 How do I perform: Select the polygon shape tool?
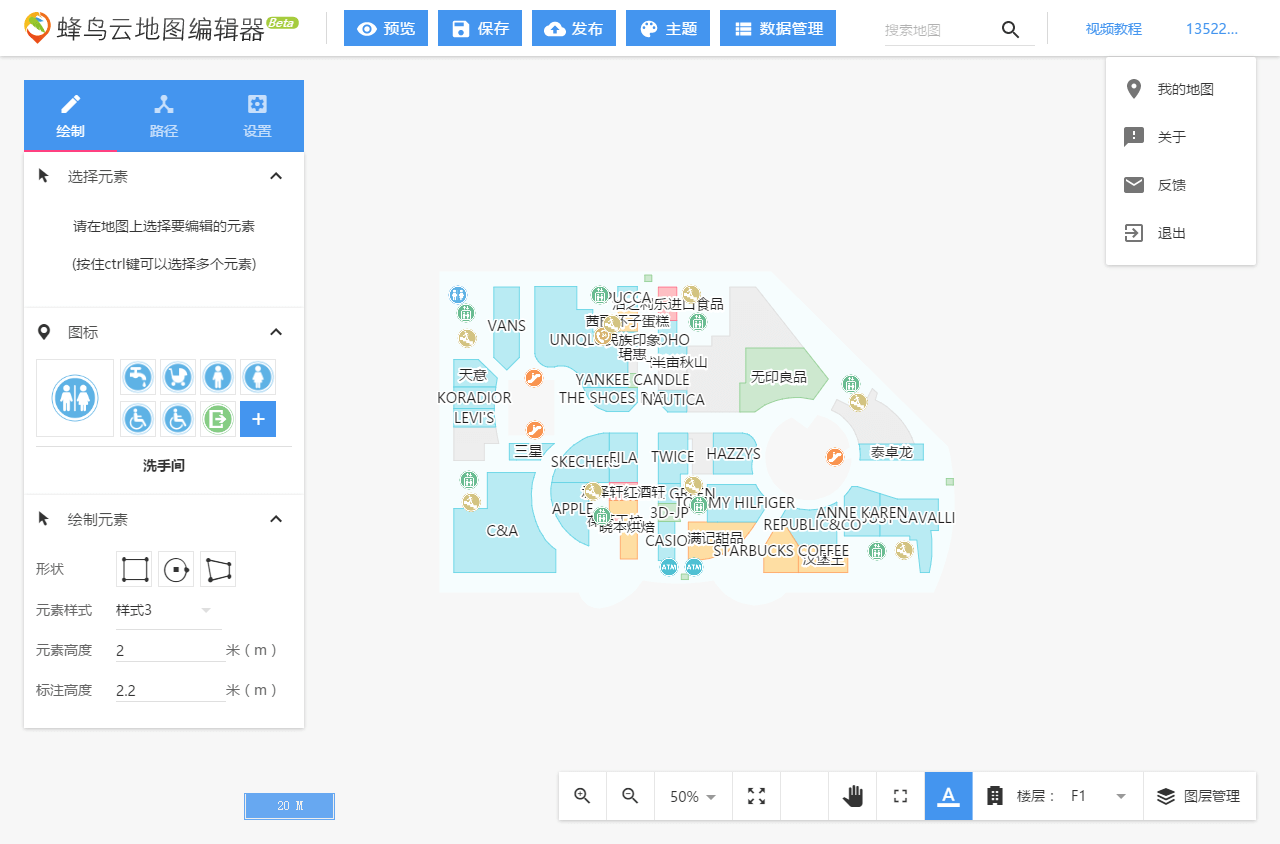(218, 569)
